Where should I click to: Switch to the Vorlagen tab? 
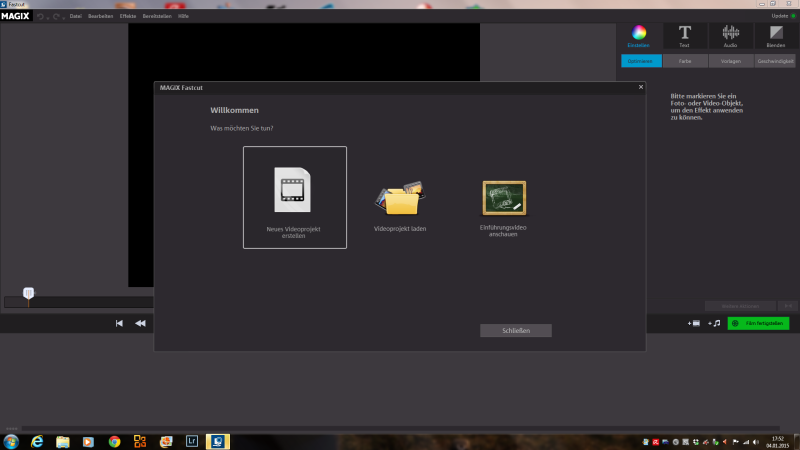731,61
